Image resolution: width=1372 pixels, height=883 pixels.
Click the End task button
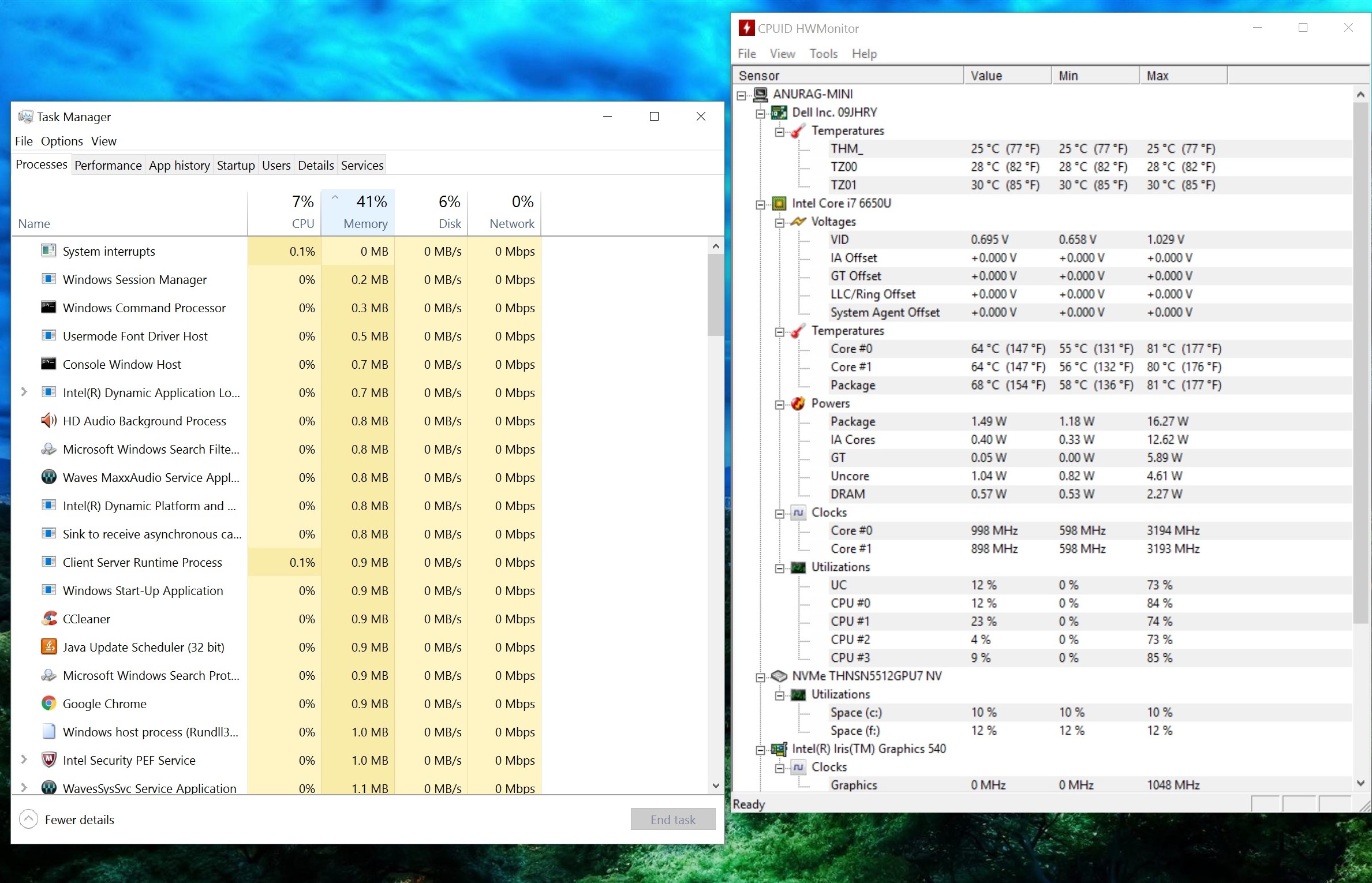(673, 819)
